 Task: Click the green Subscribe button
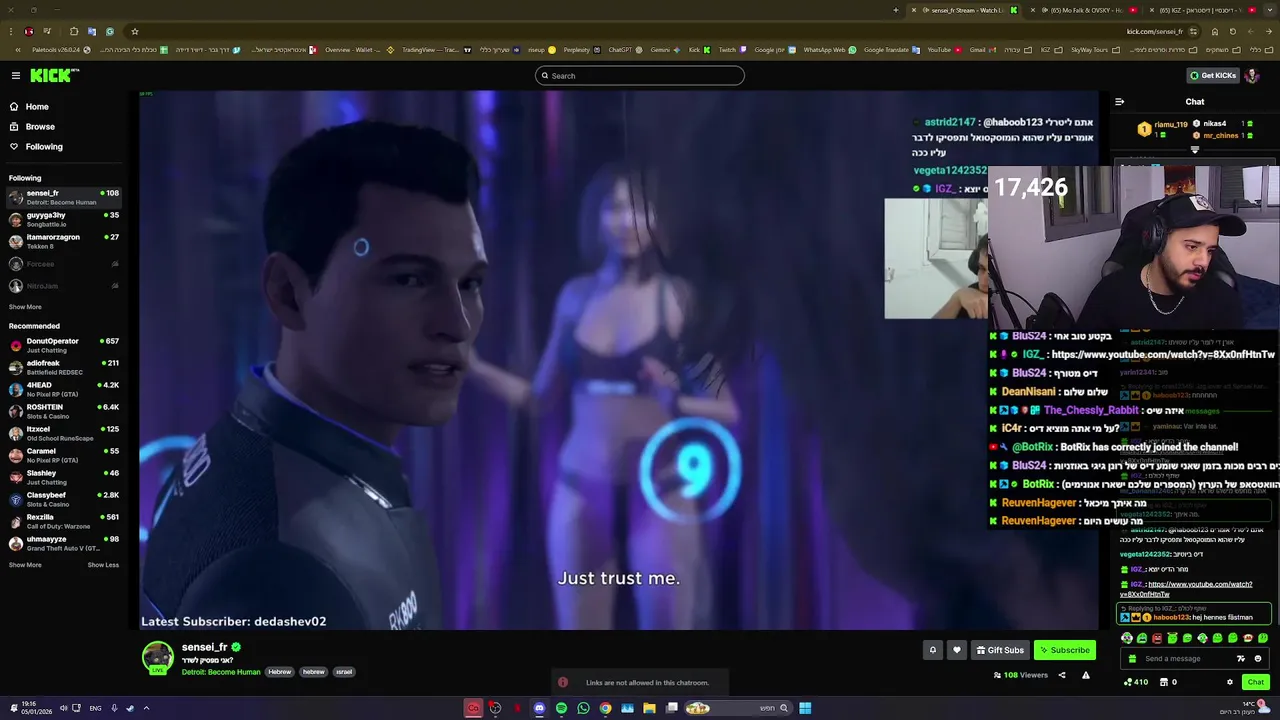click(1065, 650)
